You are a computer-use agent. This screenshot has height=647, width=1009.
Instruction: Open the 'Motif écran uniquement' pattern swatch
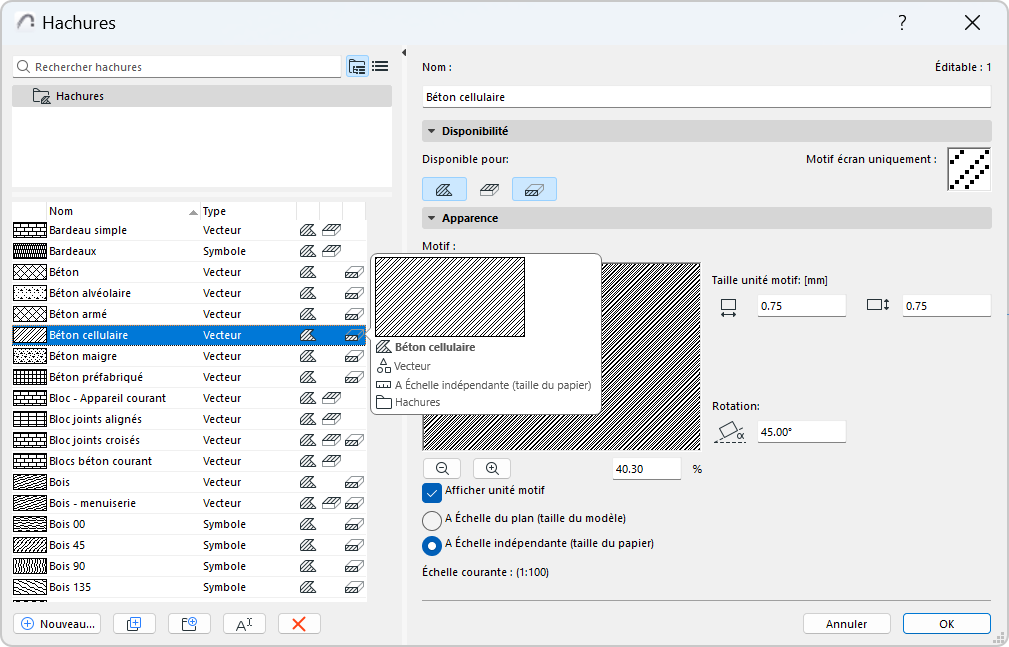pyautogui.click(x=968, y=169)
